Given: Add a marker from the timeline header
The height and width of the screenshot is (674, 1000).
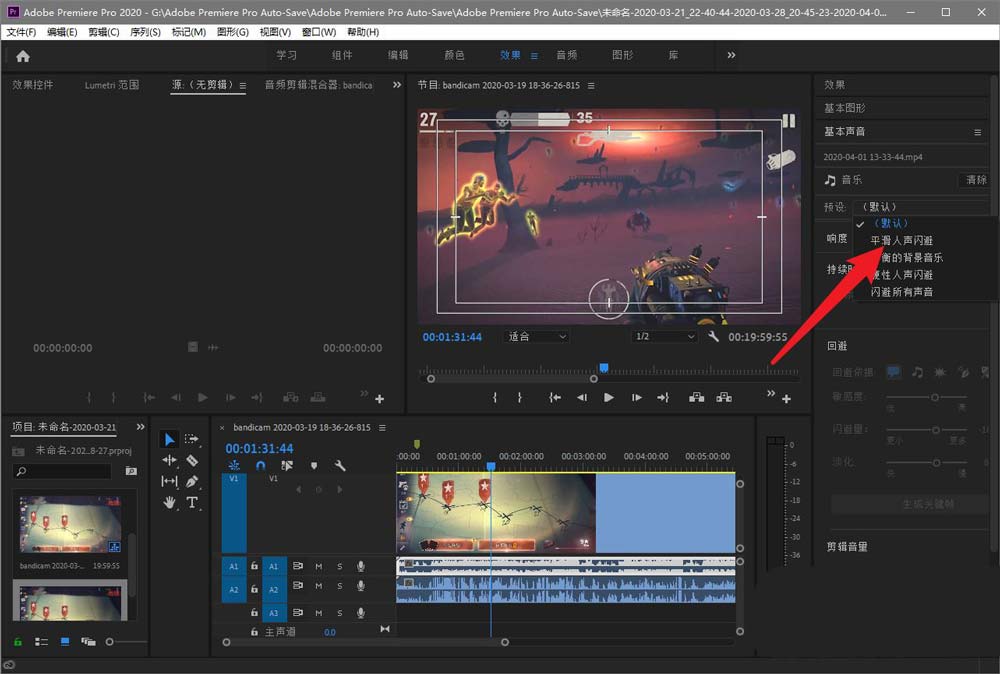Looking at the screenshot, I should (314, 465).
